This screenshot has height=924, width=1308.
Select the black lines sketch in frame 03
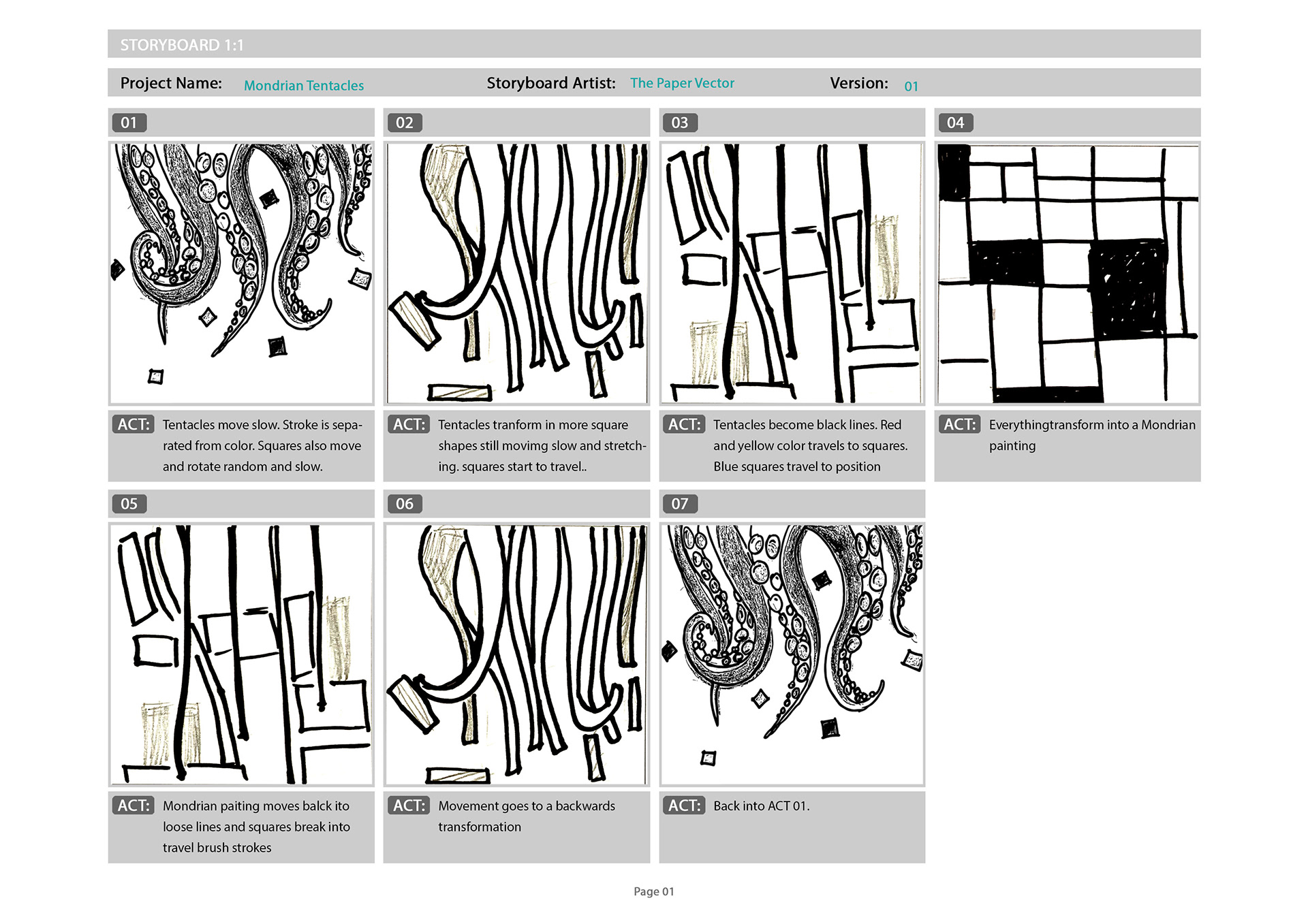[792, 273]
